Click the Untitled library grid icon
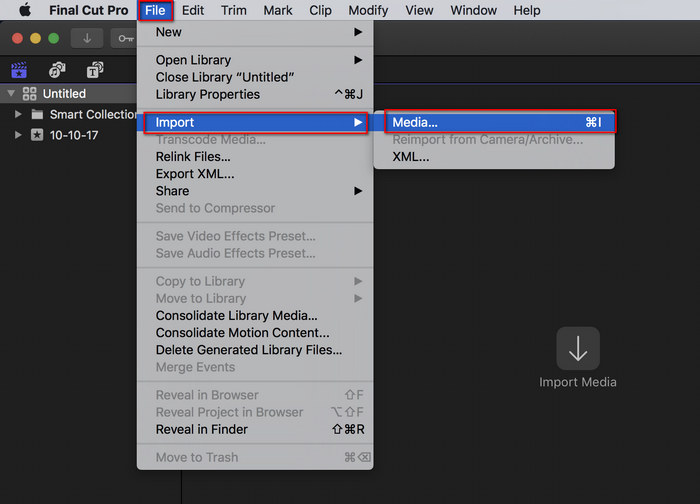700x504 pixels. 29,94
